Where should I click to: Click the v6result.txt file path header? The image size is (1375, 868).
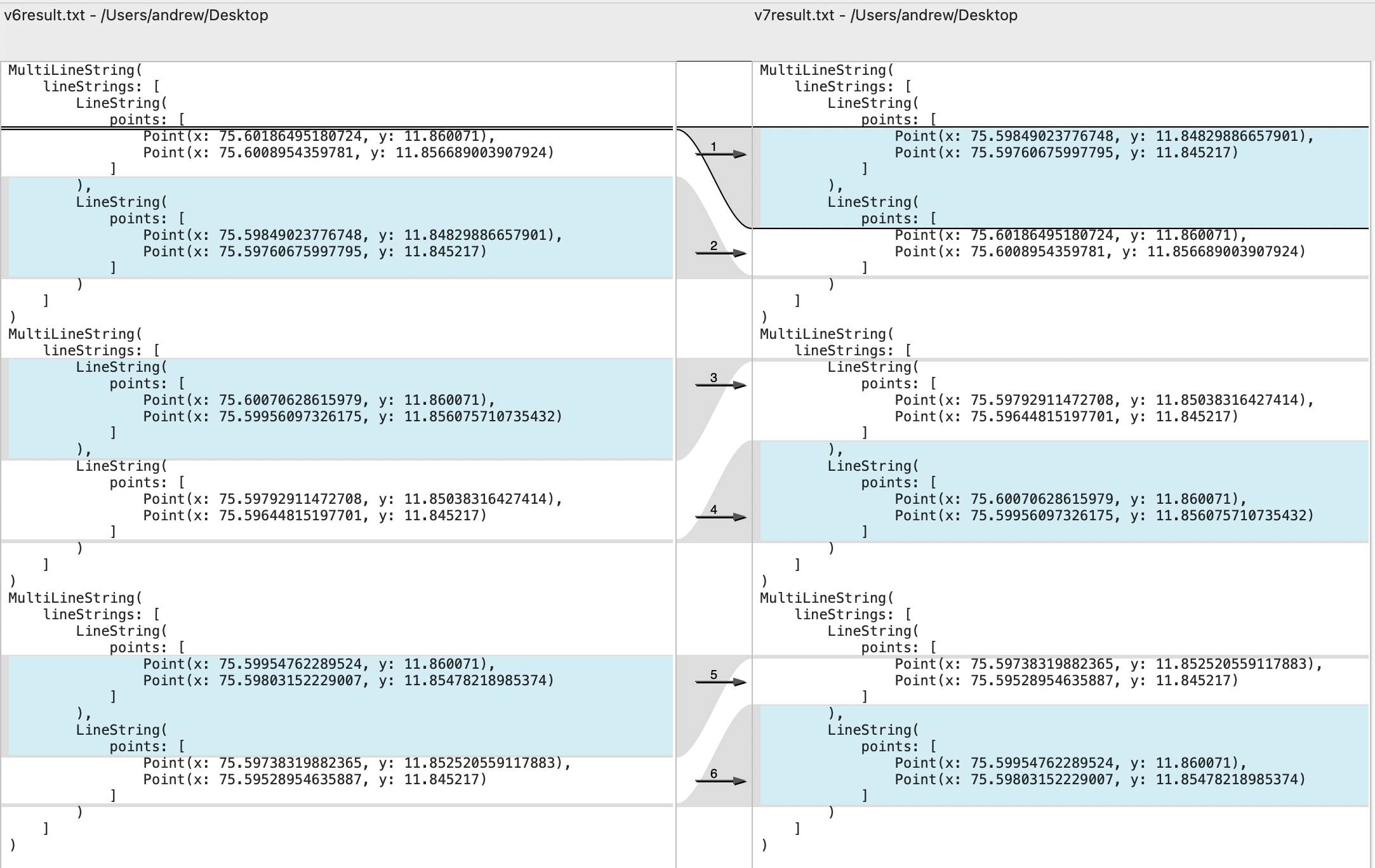point(136,15)
